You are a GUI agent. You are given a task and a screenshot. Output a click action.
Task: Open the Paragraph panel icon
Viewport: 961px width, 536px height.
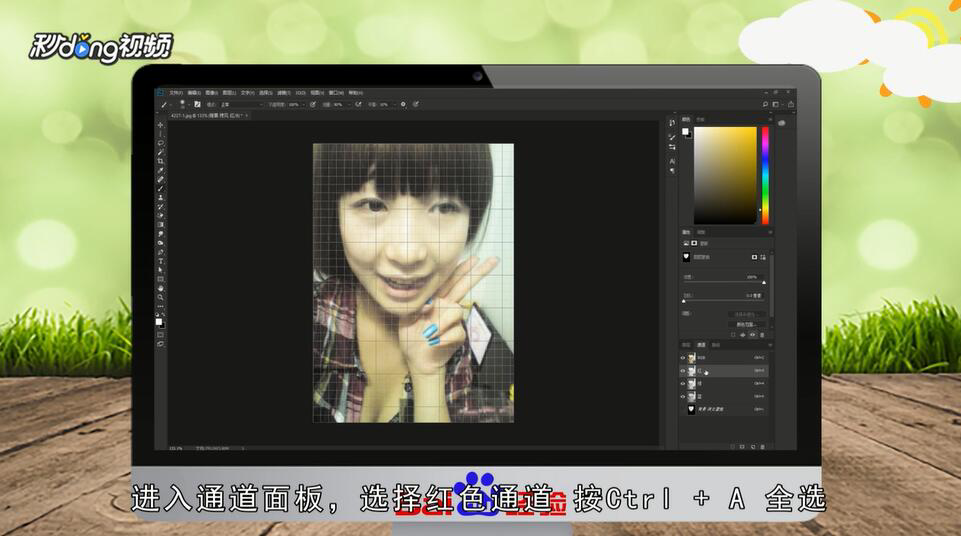(672, 171)
